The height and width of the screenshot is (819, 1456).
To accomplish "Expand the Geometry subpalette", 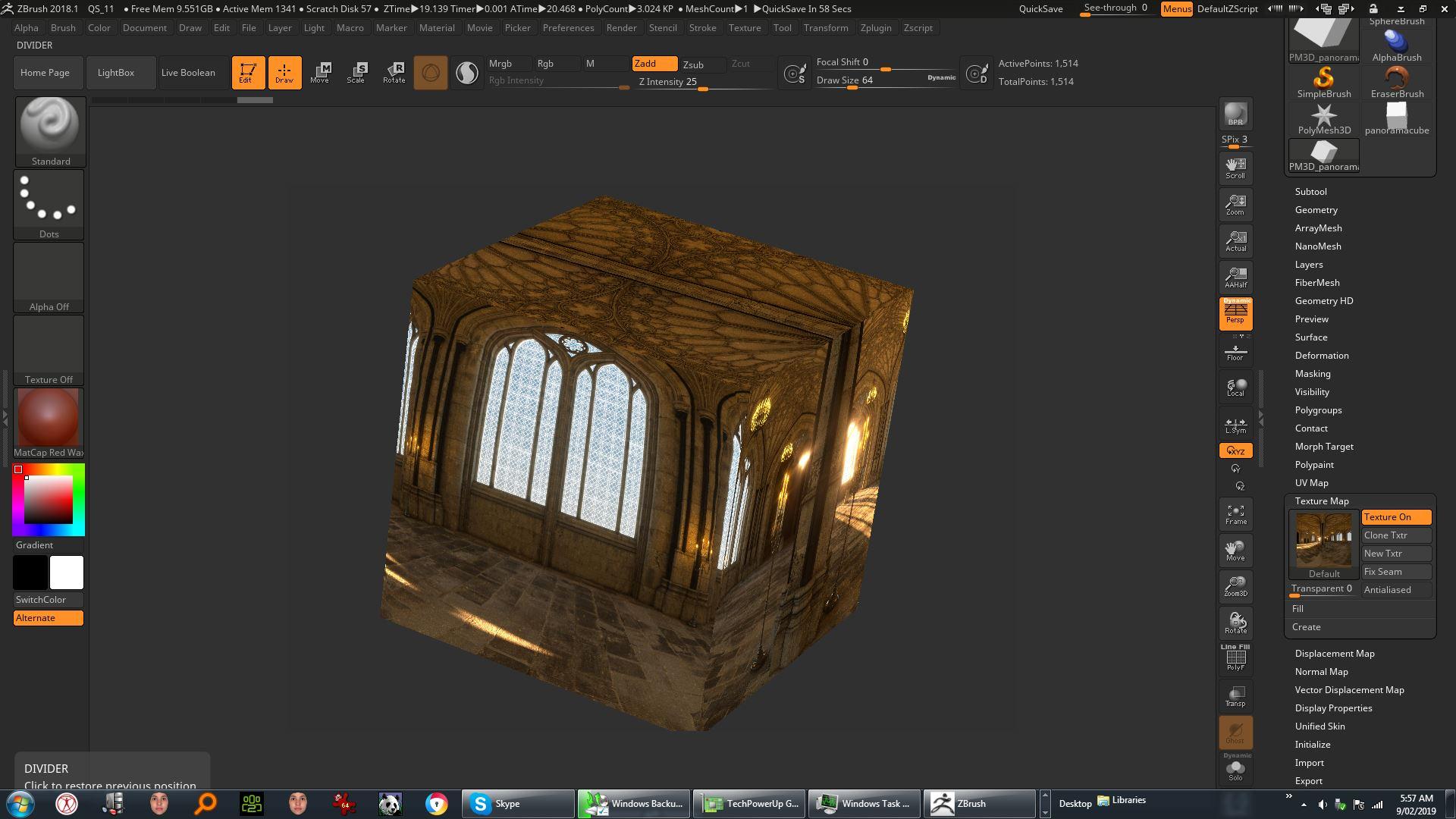I will 1316,210.
